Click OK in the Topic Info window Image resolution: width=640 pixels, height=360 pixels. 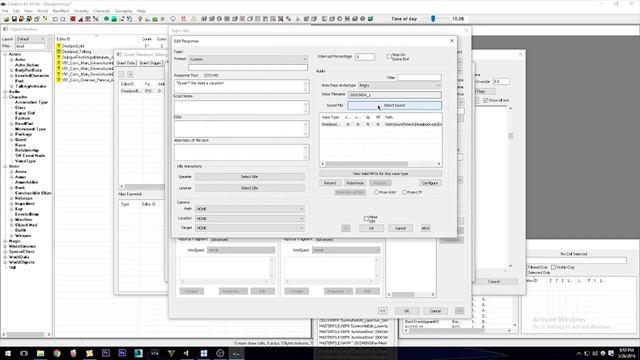[x=407, y=311]
